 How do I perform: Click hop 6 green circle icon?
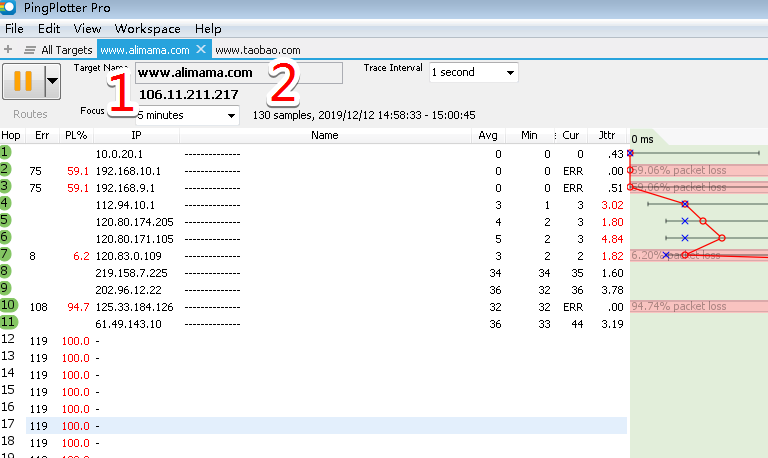[x=5, y=238]
